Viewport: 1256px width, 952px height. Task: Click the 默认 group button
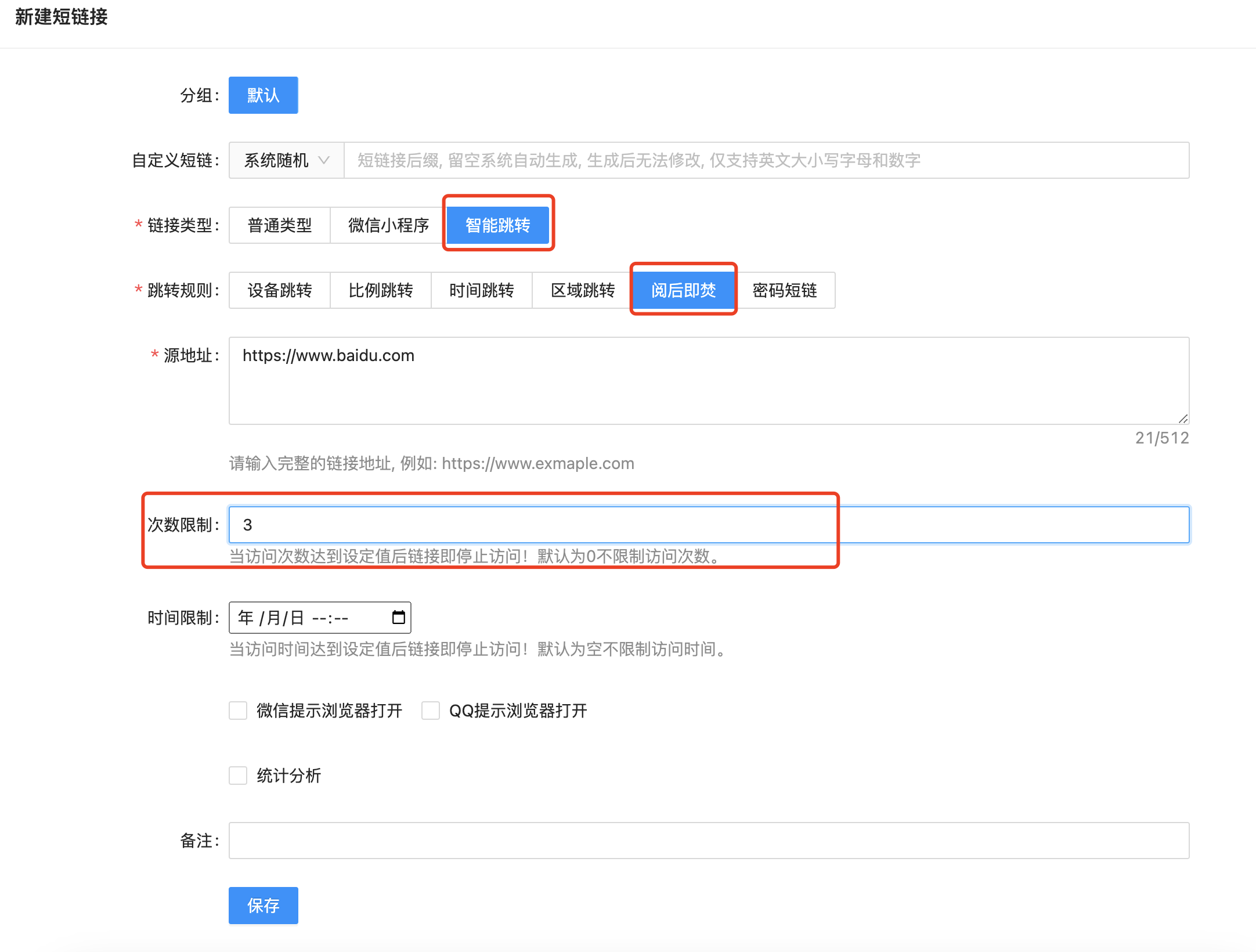[x=263, y=95]
